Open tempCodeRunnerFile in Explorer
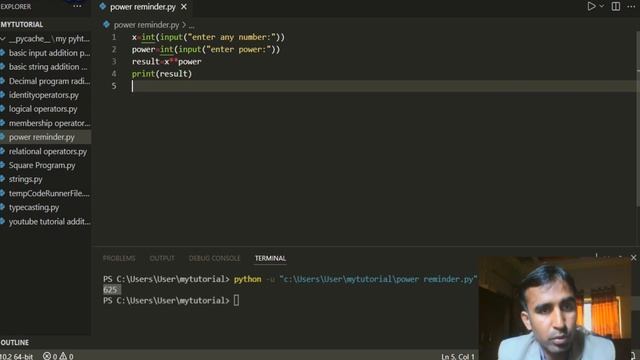 [45, 193]
